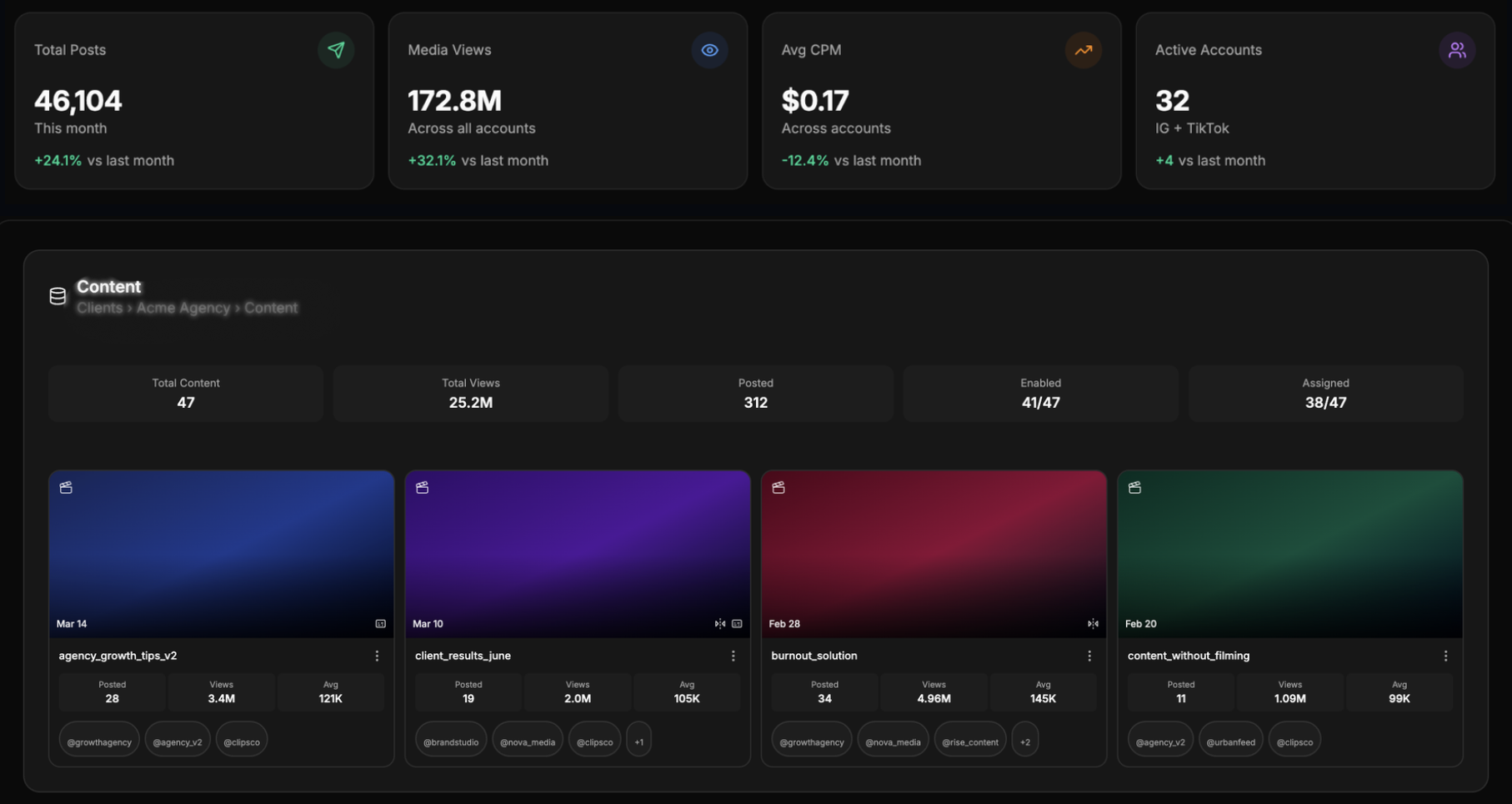Select @growthagency tag on agency_growth_tips_v2
This screenshot has width=1512, height=804.
(x=99, y=741)
